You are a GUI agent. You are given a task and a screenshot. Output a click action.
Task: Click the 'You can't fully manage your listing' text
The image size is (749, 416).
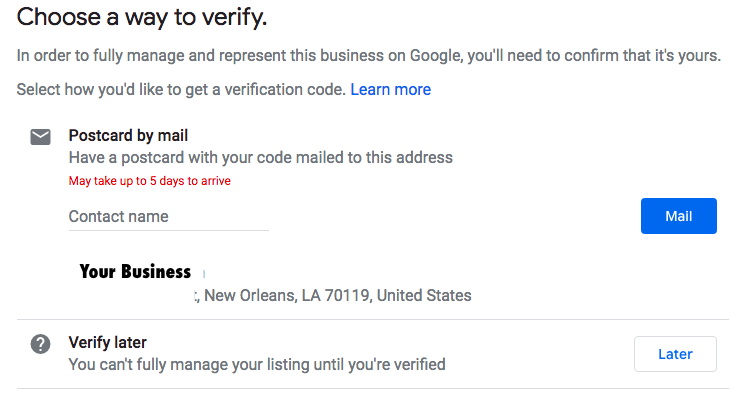[256, 365]
